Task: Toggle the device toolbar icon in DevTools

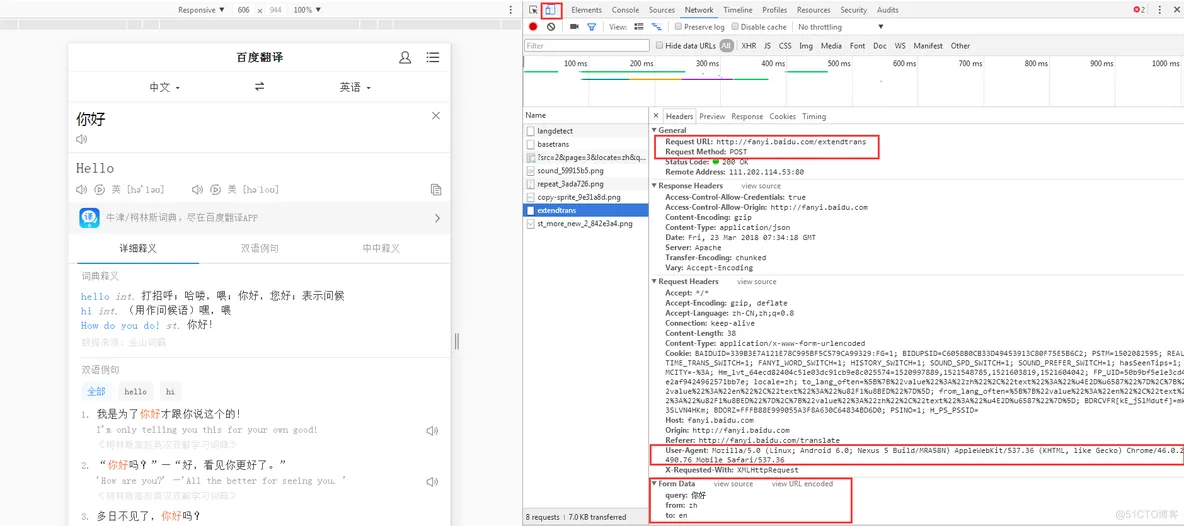Action: pos(550,10)
